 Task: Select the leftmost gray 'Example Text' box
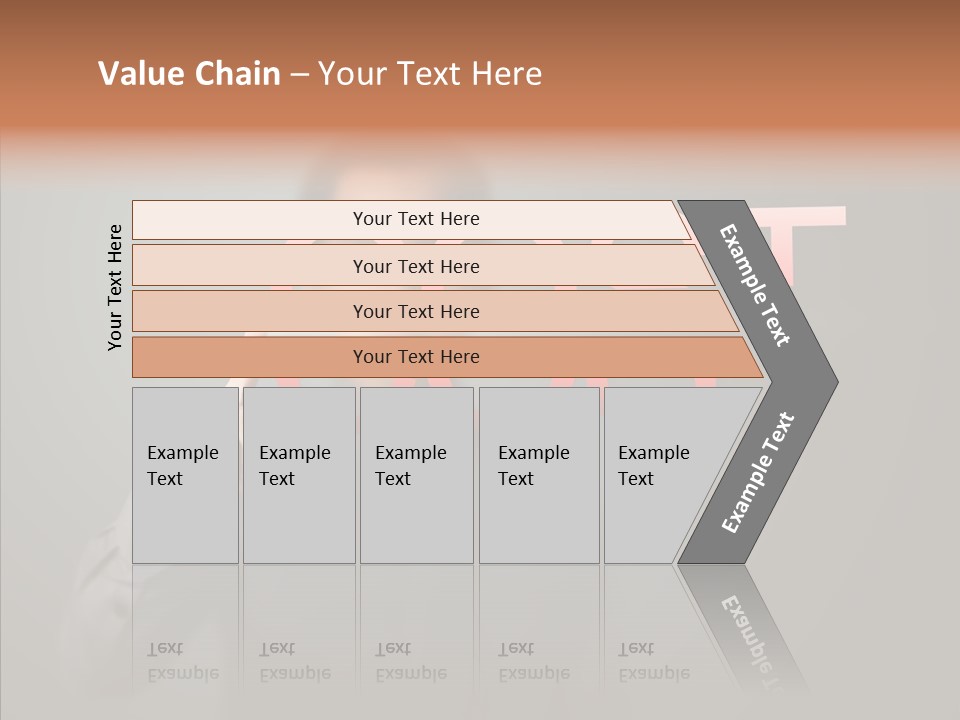point(185,475)
